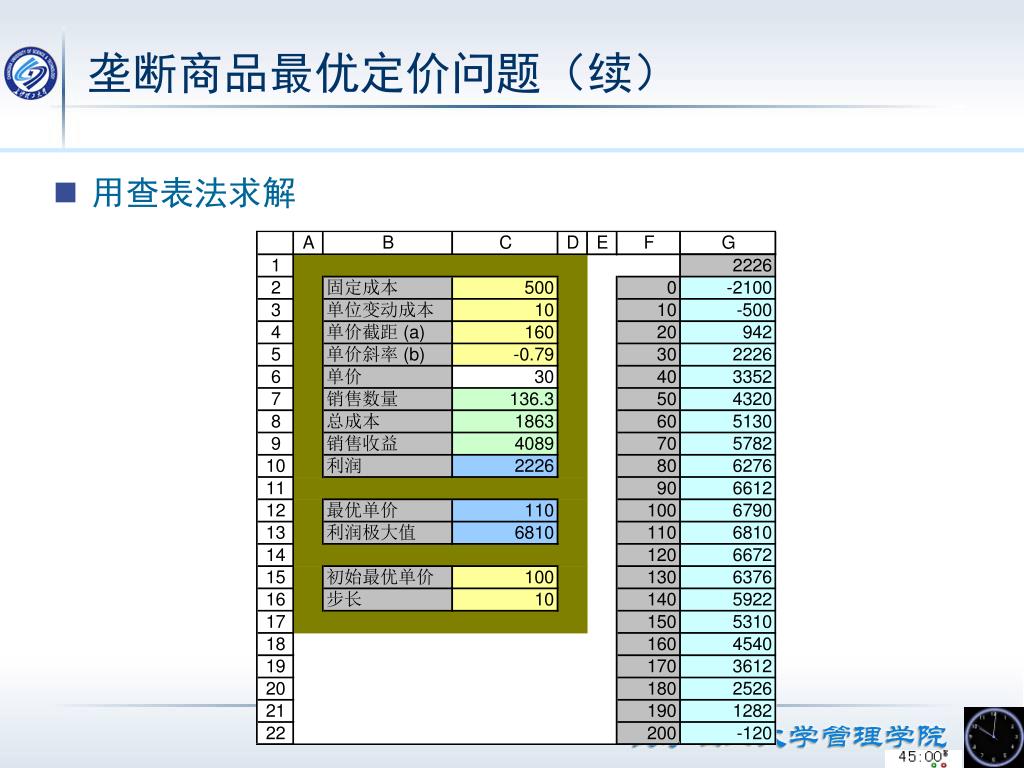Click the 单价斜率 (b) label cell
This screenshot has width=1024, height=768.
(x=387, y=354)
